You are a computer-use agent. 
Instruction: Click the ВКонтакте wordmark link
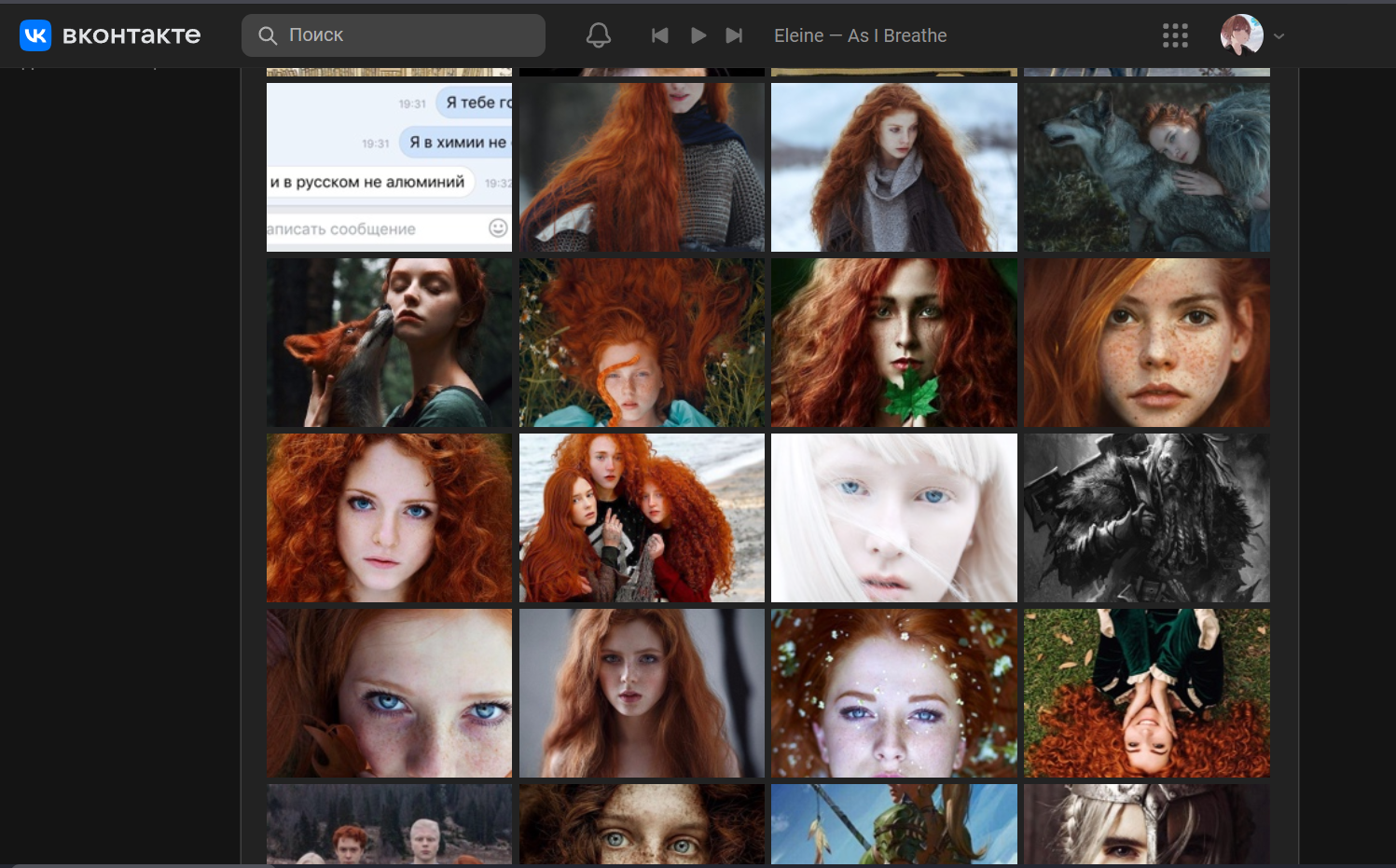click(131, 35)
